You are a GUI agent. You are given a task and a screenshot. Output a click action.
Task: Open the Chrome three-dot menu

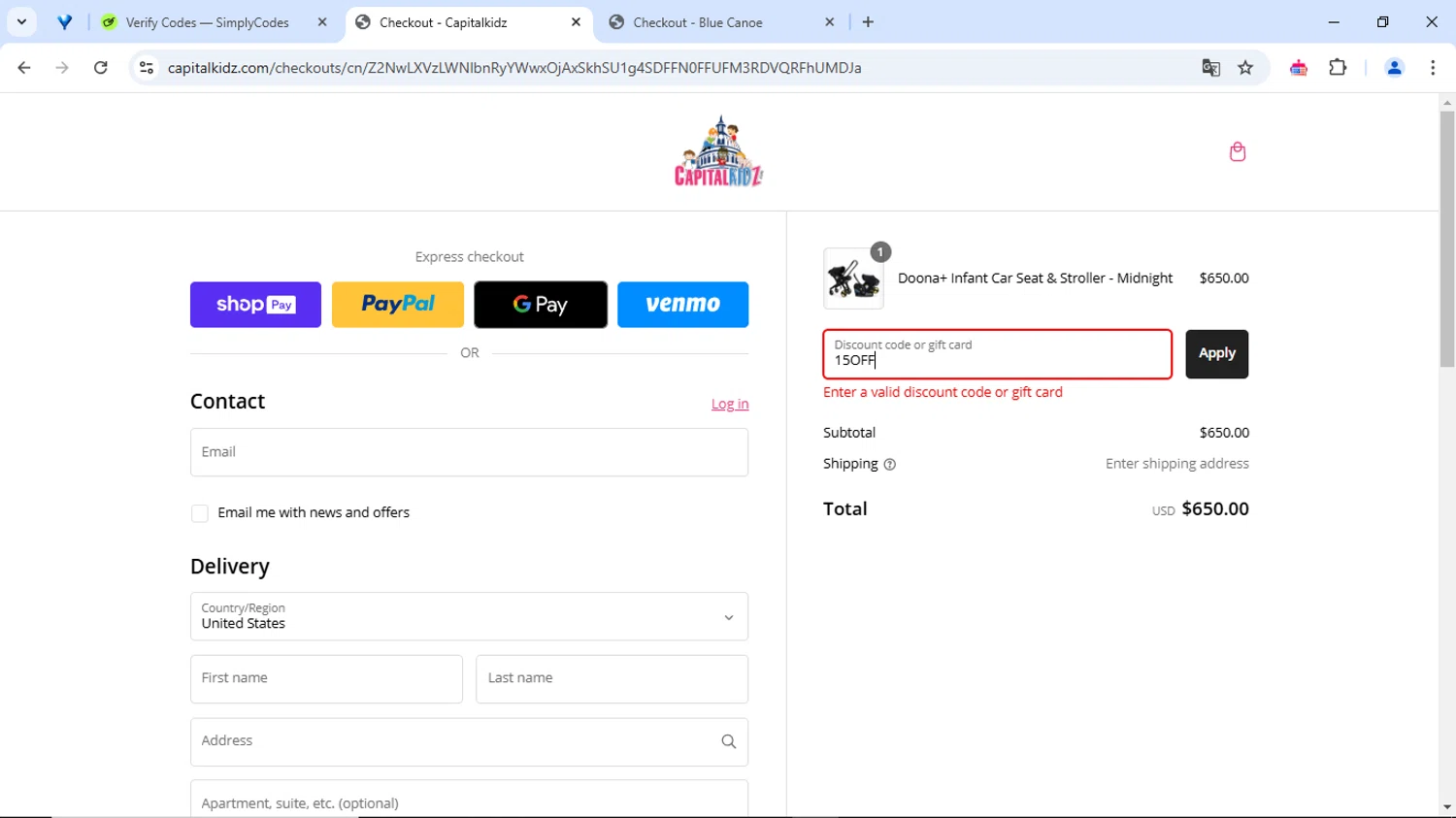coord(1433,68)
